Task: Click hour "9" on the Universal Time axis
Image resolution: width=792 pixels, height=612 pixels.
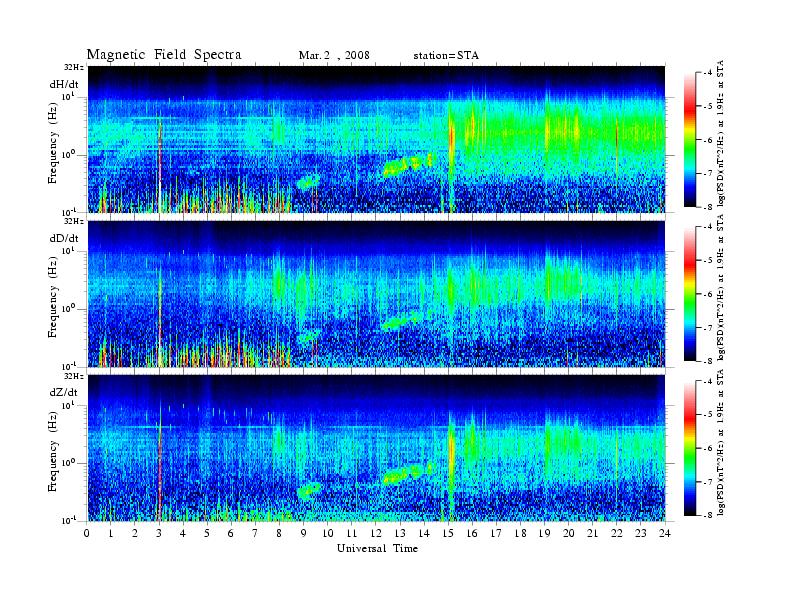Action: (304, 533)
